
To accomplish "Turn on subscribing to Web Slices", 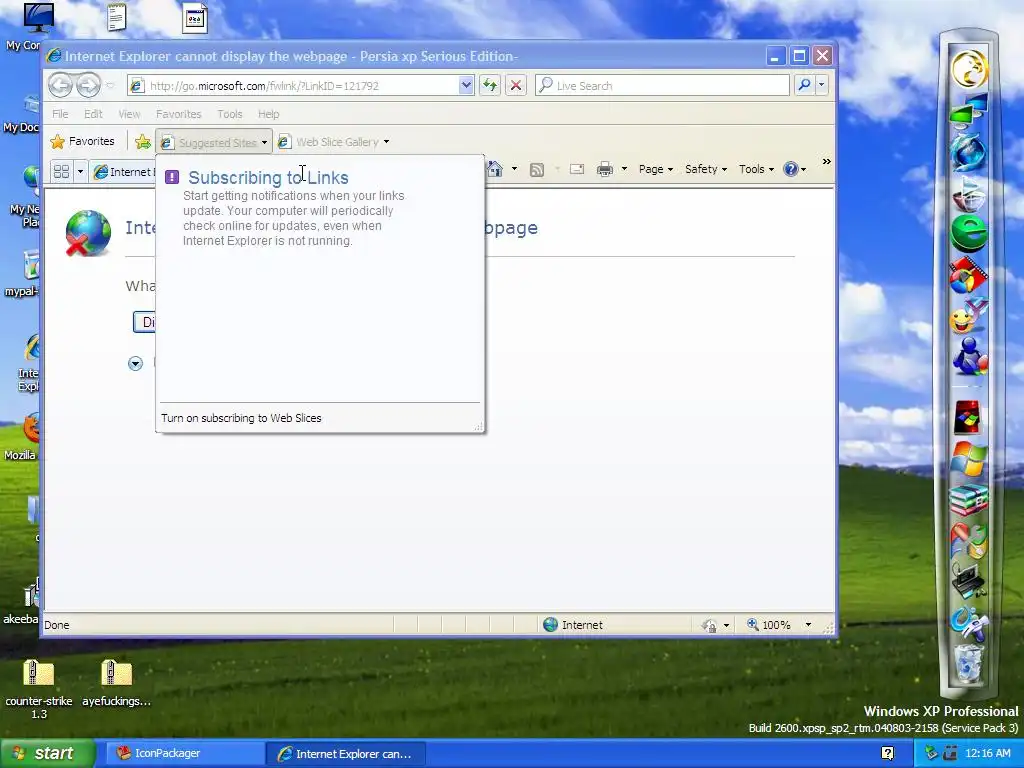I will pos(241,418).
